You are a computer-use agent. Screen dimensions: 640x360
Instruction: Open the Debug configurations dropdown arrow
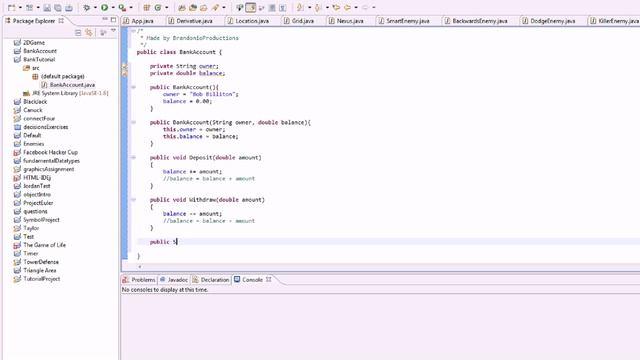click(96, 7)
